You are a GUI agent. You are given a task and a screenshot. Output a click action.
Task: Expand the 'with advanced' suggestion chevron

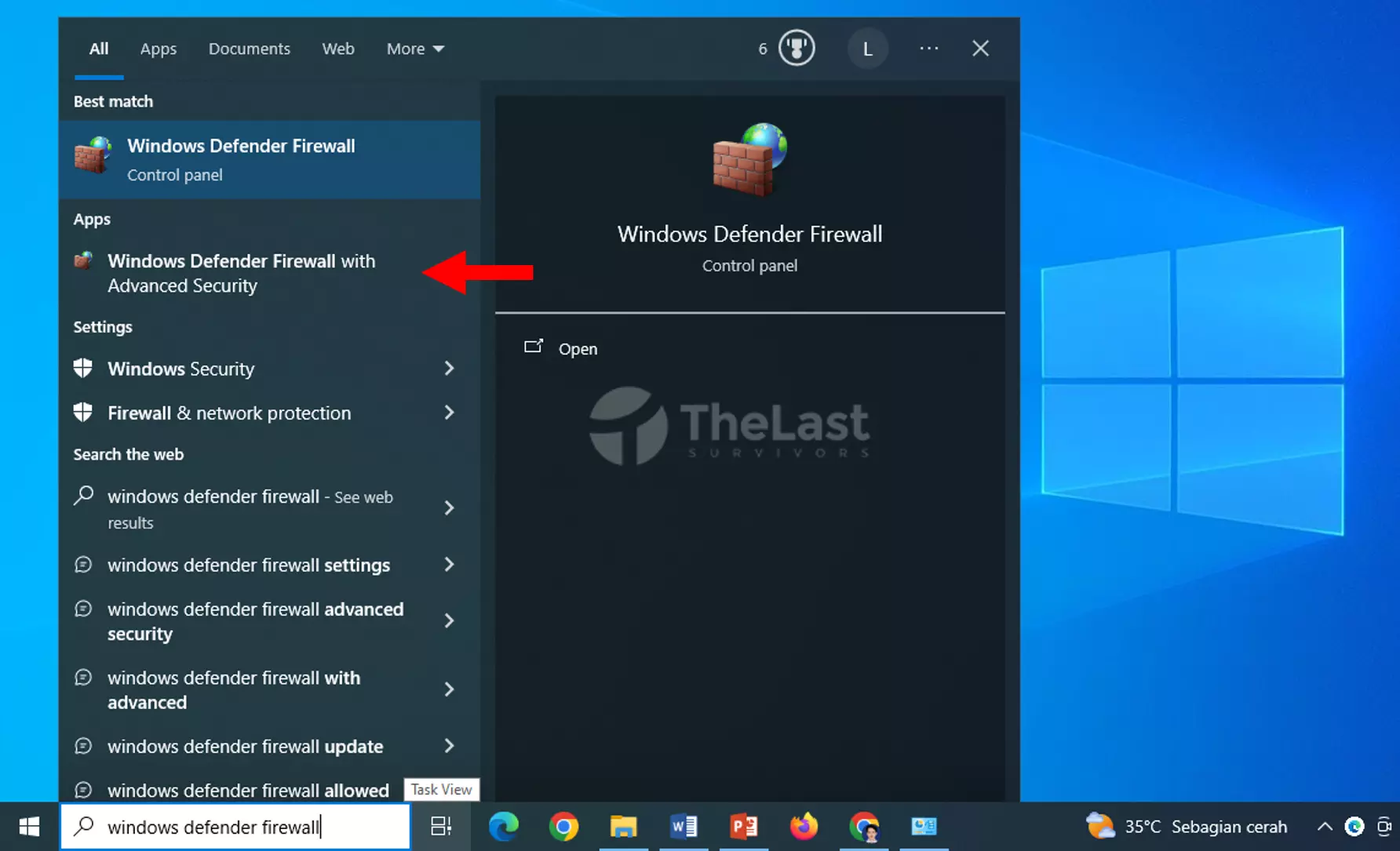(449, 689)
